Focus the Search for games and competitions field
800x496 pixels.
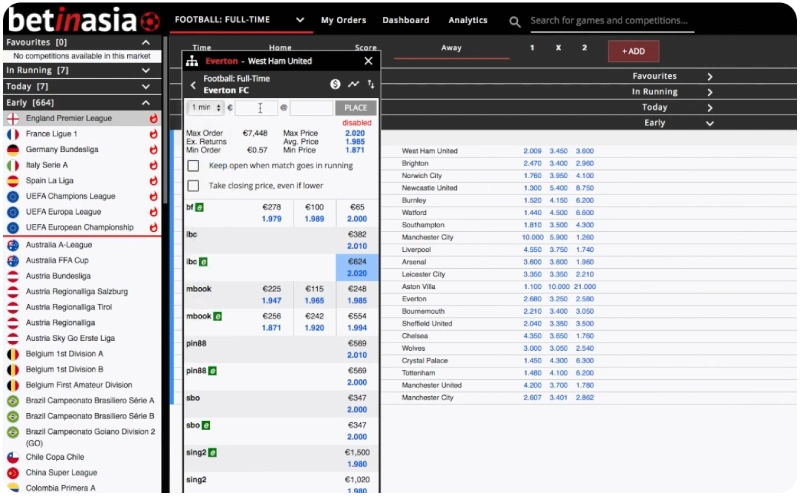(x=612, y=21)
